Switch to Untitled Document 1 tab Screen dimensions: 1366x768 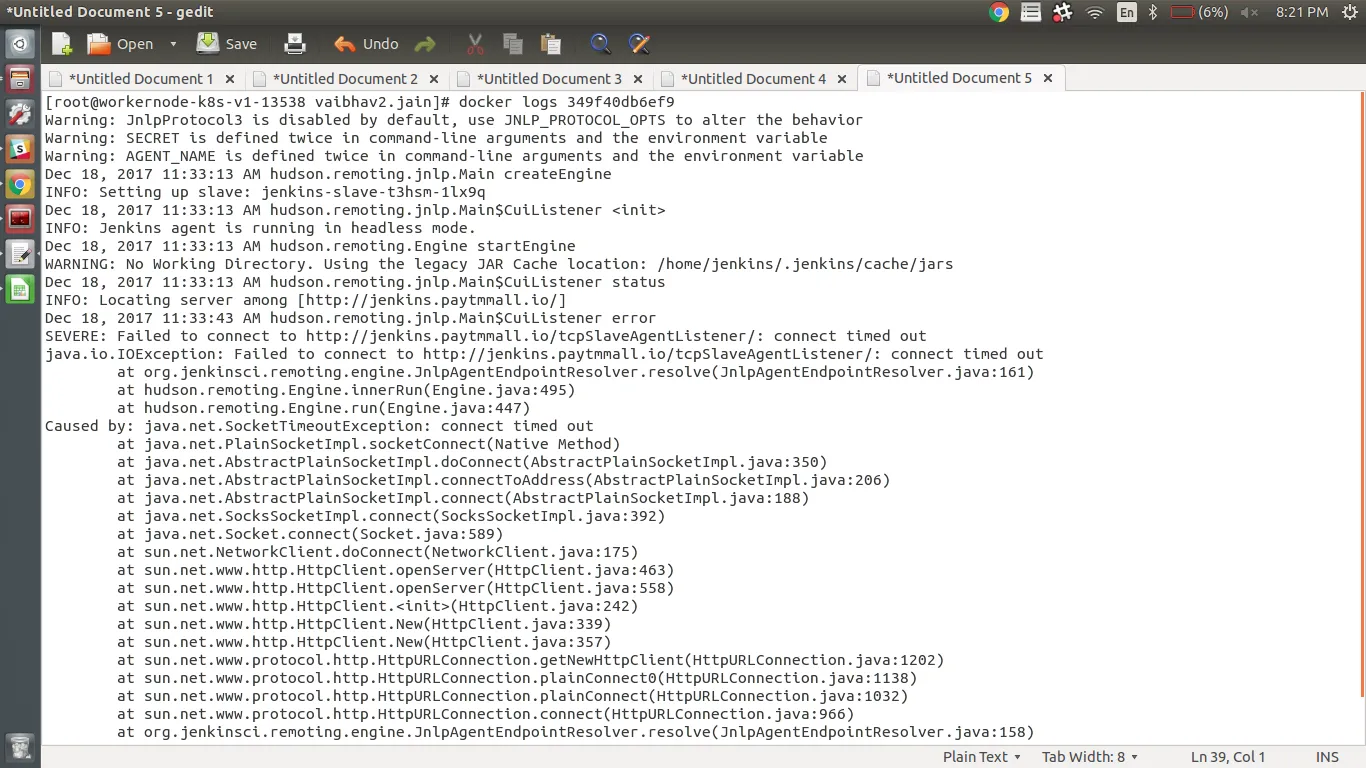141,78
